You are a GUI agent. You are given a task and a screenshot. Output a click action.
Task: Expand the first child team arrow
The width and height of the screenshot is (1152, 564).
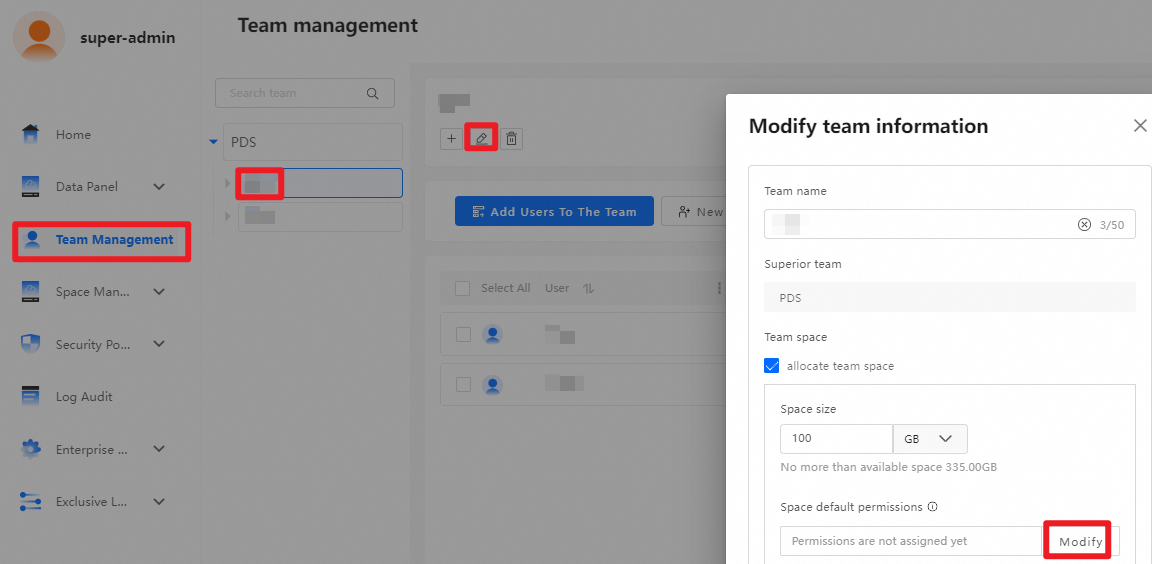228,183
